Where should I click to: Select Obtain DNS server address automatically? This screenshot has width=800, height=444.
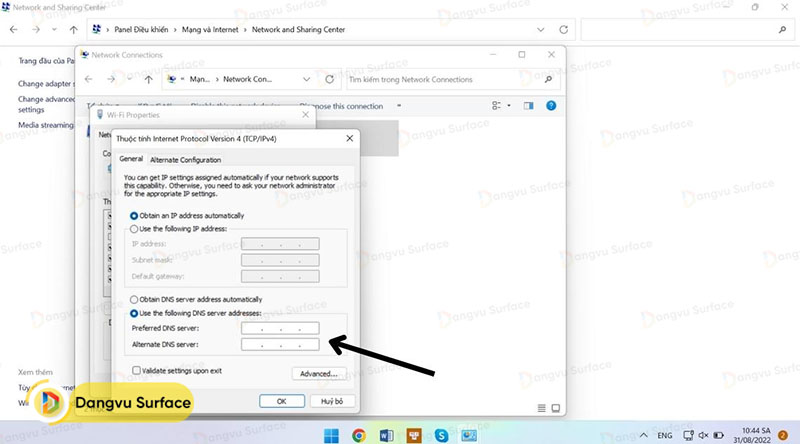(x=196, y=300)
